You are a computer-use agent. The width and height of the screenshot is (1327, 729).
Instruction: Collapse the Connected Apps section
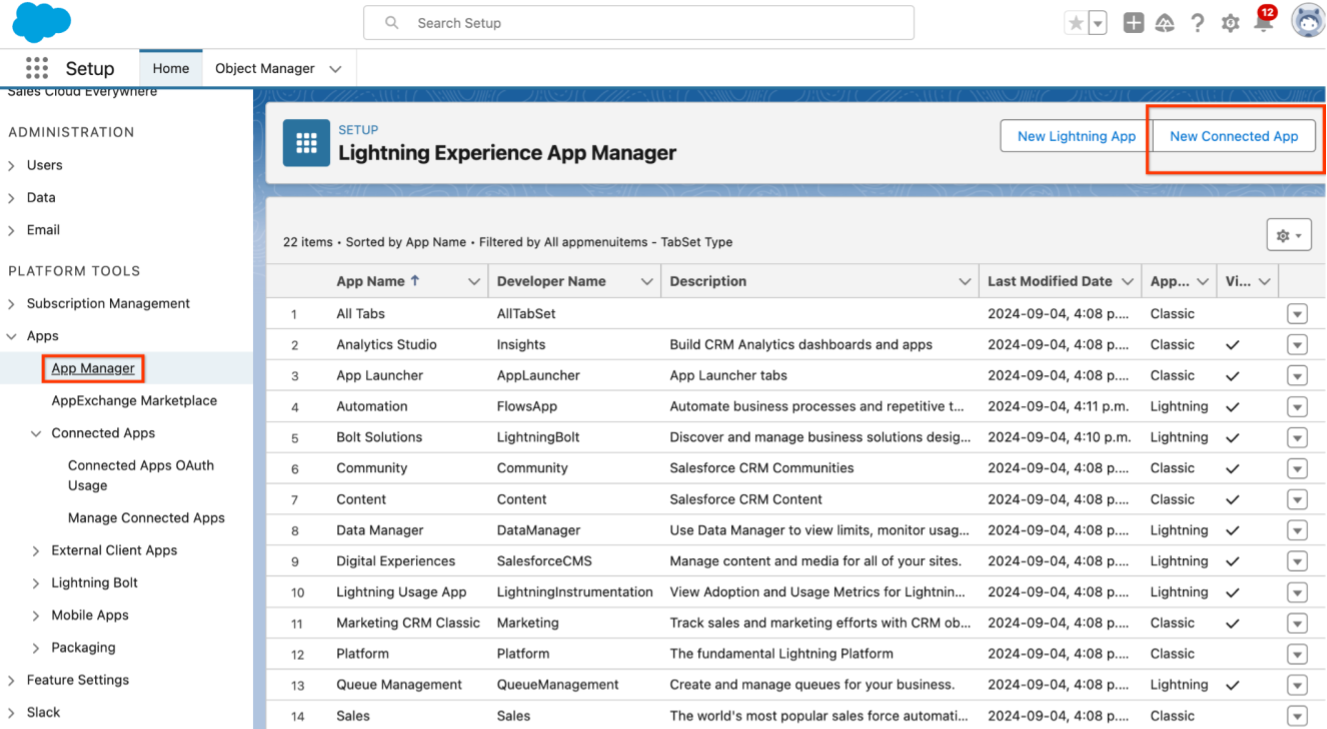tap(36, 434)
